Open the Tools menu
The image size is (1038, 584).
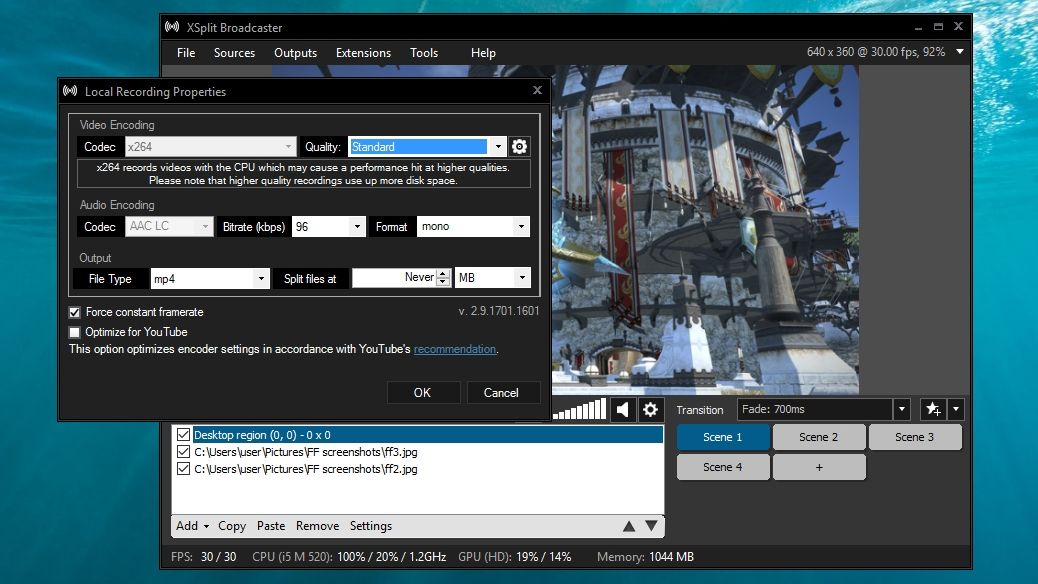click(424, 53)
